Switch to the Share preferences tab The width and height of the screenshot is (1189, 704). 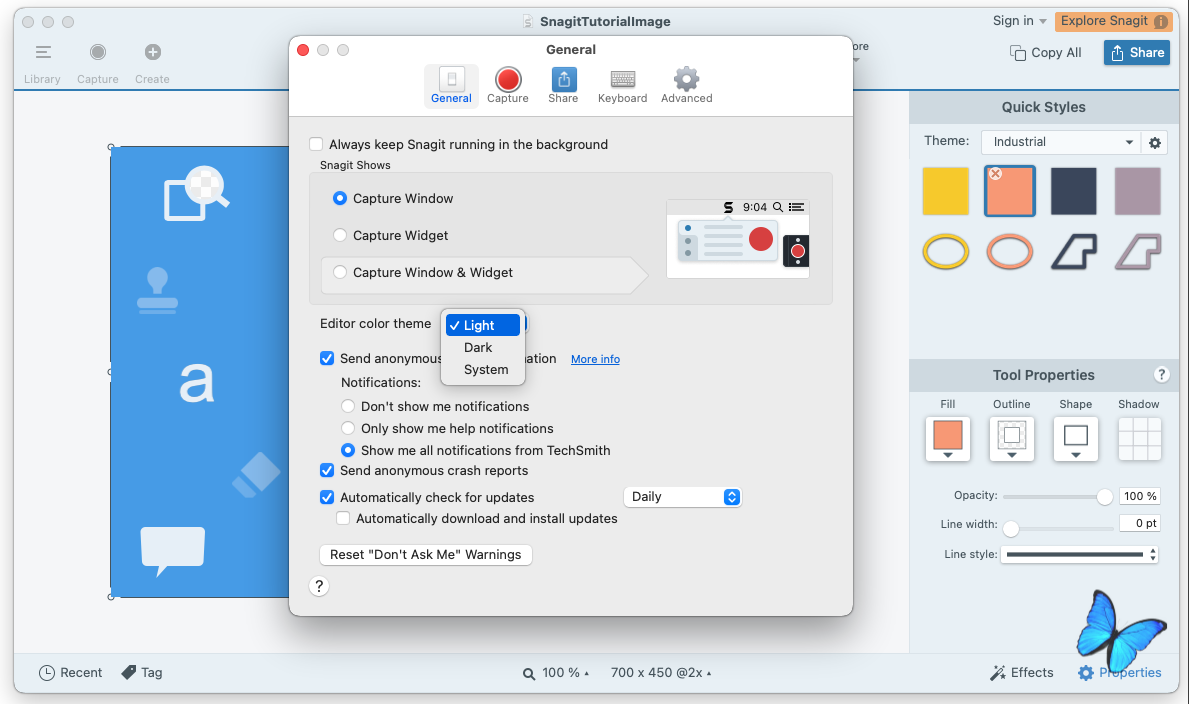pos(563,86)
